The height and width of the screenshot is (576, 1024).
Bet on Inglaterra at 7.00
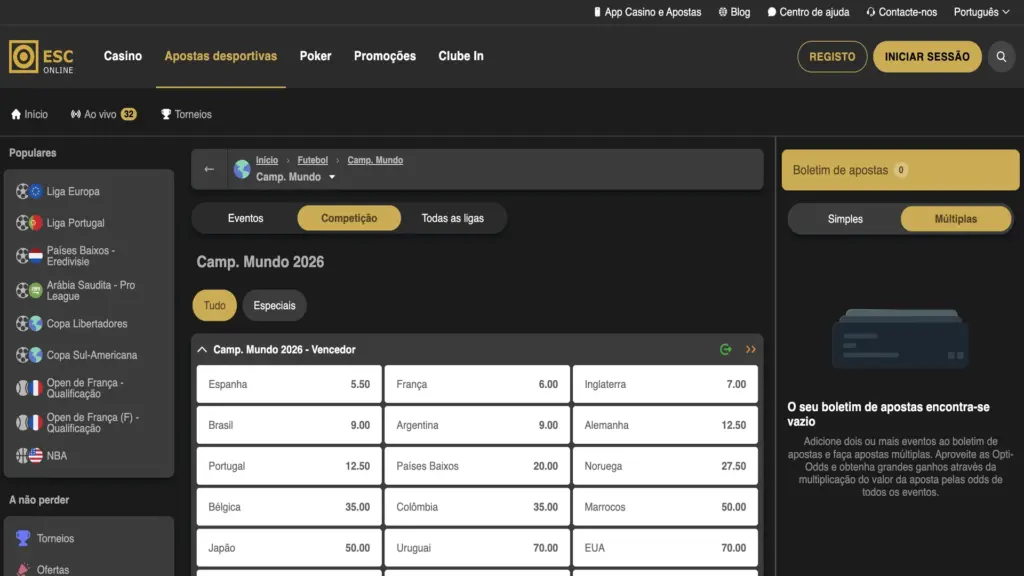(x=665, y=384)
